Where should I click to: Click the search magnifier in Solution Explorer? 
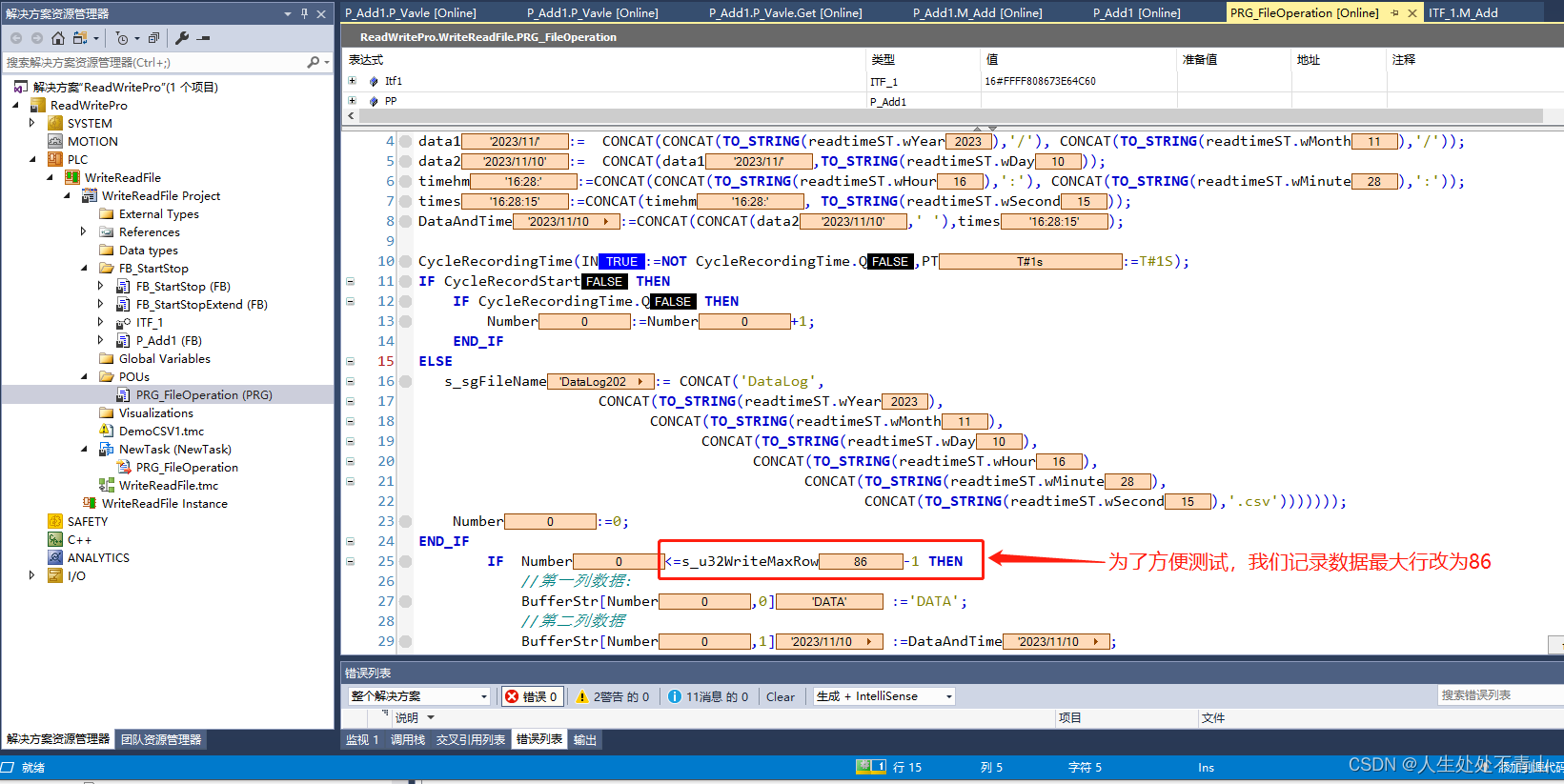point(314,62)
